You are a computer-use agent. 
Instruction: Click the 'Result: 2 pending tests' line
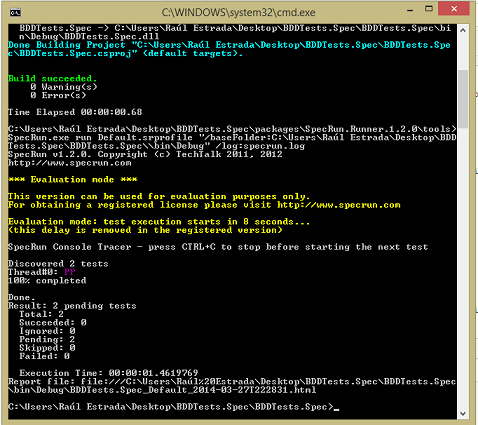pyautogui.click(x=72, y=306)
